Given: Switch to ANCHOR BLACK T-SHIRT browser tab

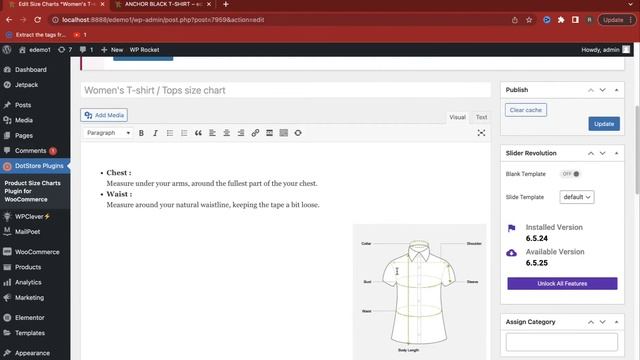Looking at the screenshot, I should click(163, 4).
